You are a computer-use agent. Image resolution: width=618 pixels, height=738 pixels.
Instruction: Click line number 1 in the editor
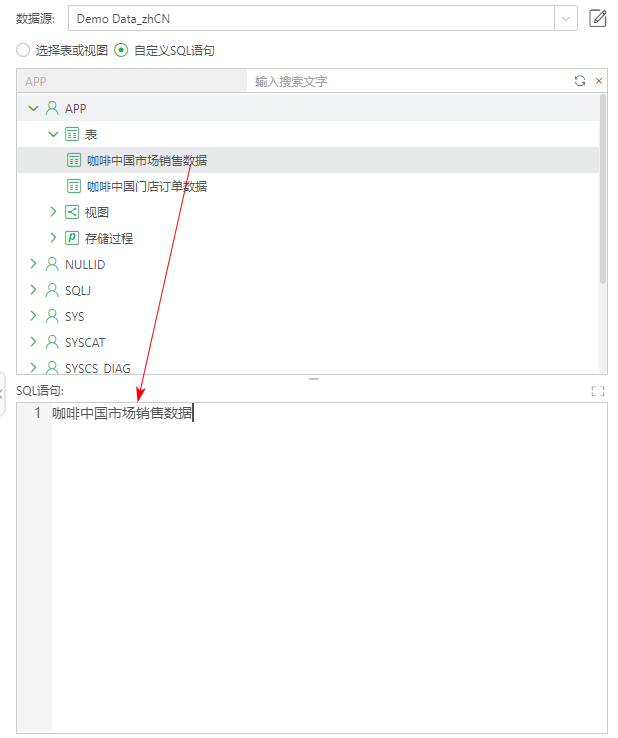(37, 413)
